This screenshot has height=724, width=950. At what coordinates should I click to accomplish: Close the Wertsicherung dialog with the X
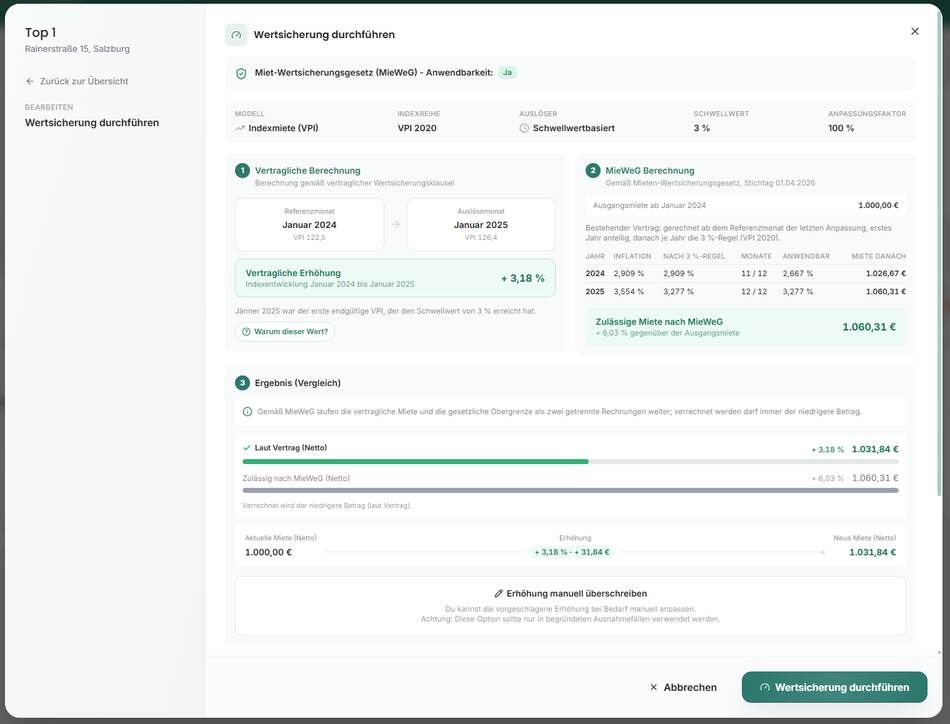tap(915, 32)
